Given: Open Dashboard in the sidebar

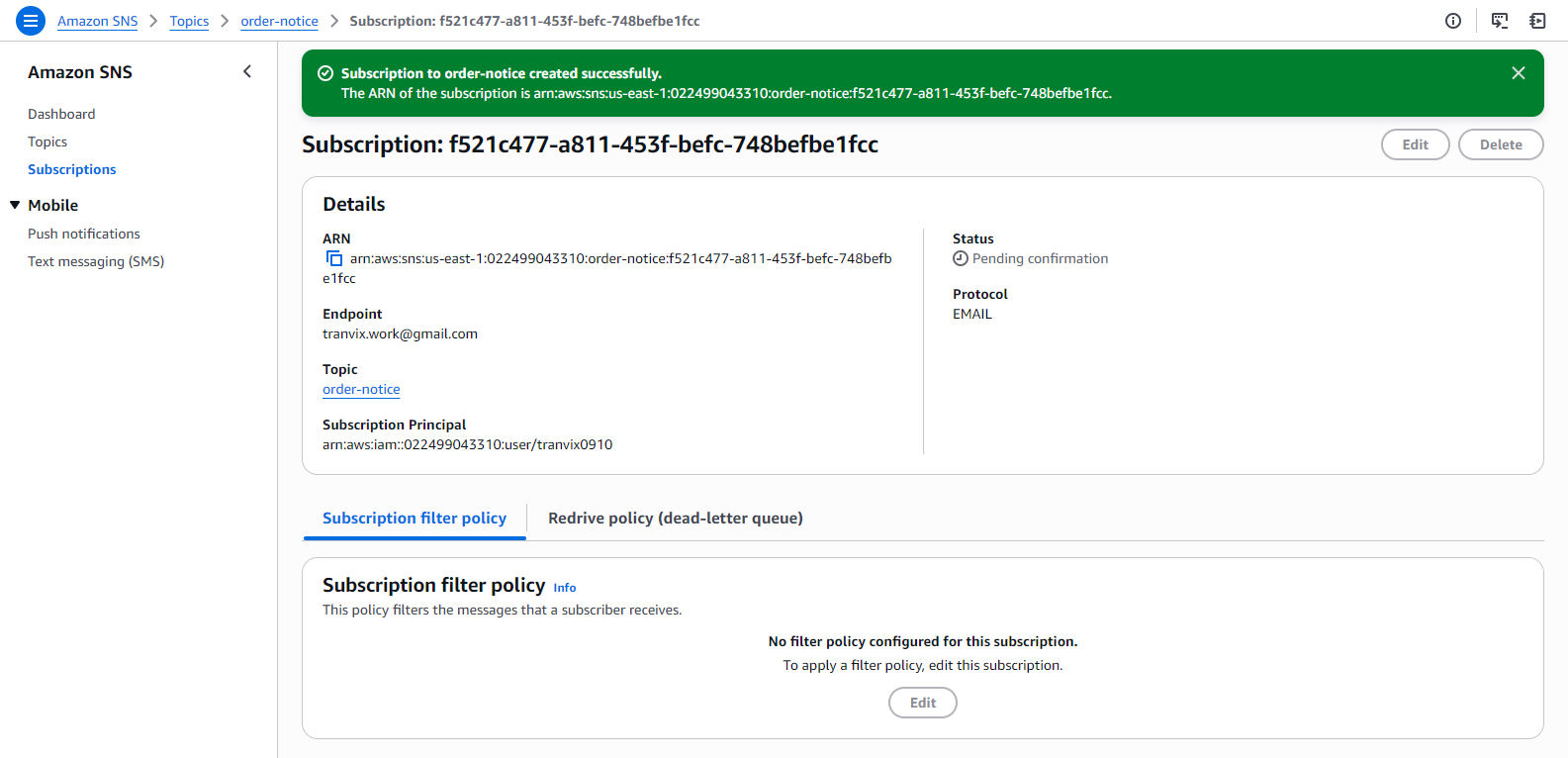Looking at the screenshot, I should [61, 114].
